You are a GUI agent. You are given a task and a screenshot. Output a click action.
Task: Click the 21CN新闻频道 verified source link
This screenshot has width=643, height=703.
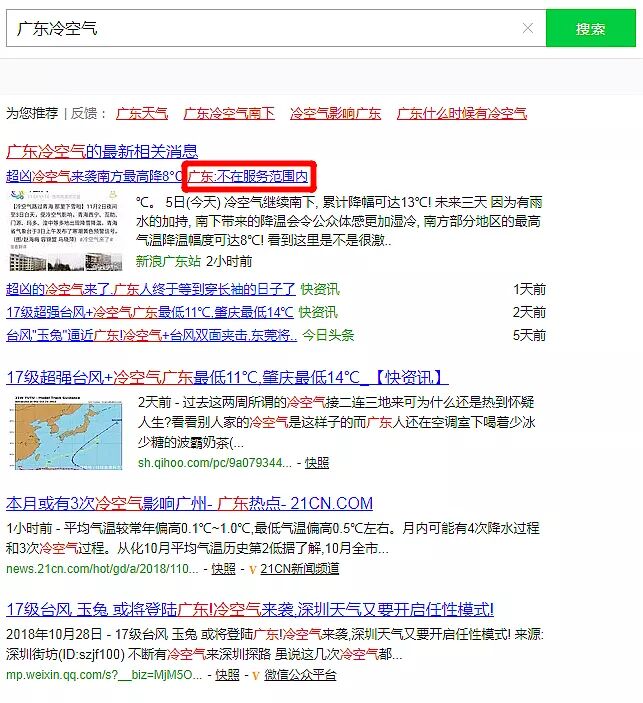pos(300,569)
